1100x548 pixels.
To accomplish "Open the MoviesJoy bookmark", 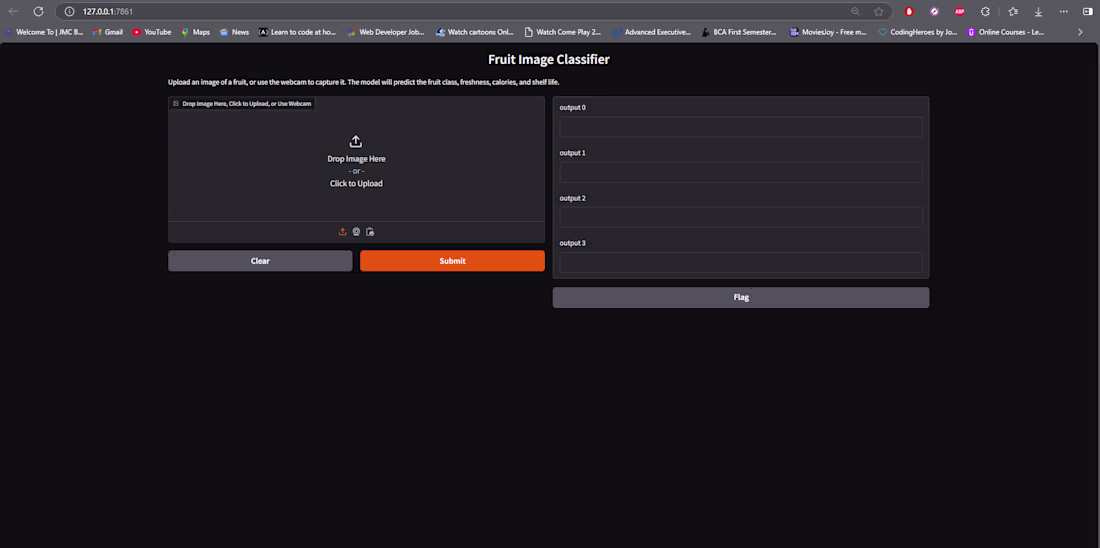I will pyautogui.click(x=829, y=32).
